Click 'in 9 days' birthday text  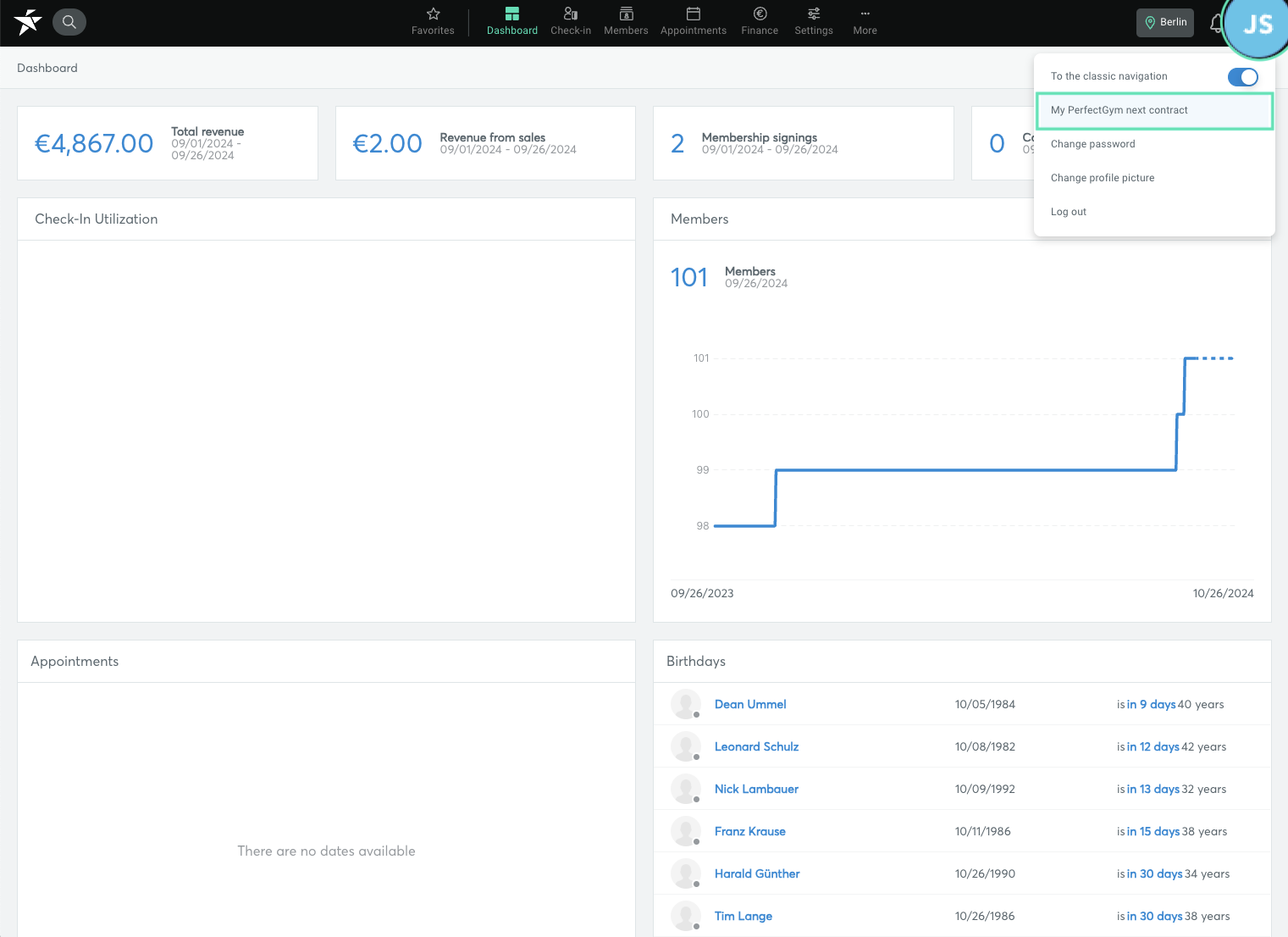(1151, 704)
